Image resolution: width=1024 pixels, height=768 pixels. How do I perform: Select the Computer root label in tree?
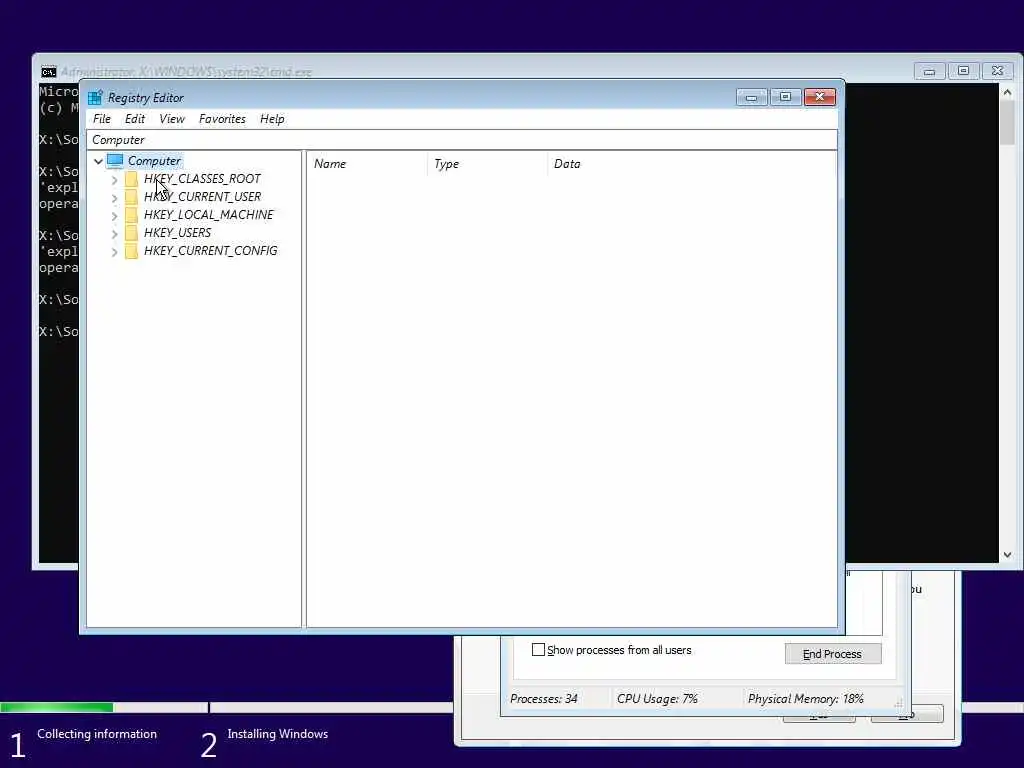pos(154,161)
